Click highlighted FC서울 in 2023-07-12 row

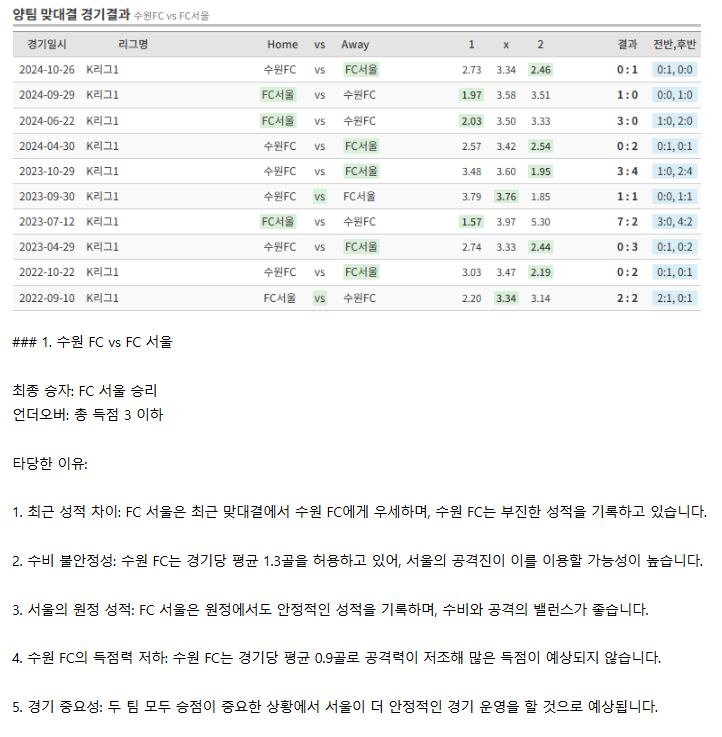278,222
